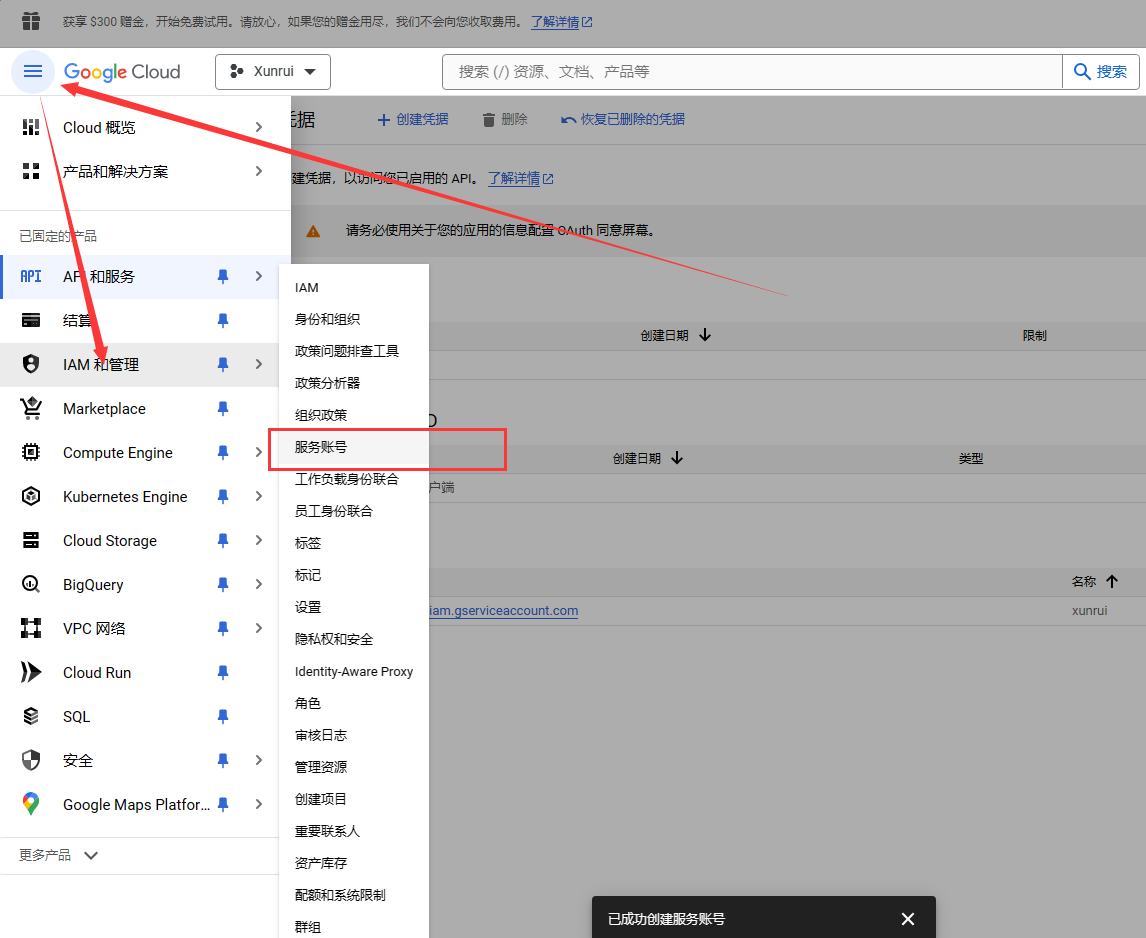Open the Xunrui project selector dropdown
Screen dimensions: 1146x938
(x=273, y=72)
